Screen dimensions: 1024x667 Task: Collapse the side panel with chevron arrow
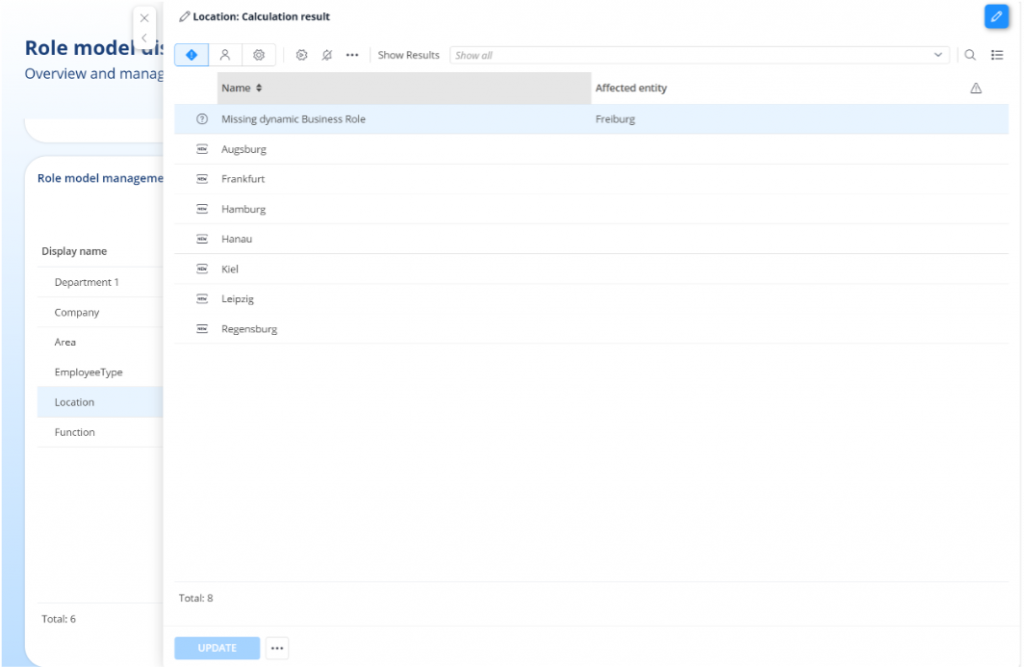tap(144, 38)
